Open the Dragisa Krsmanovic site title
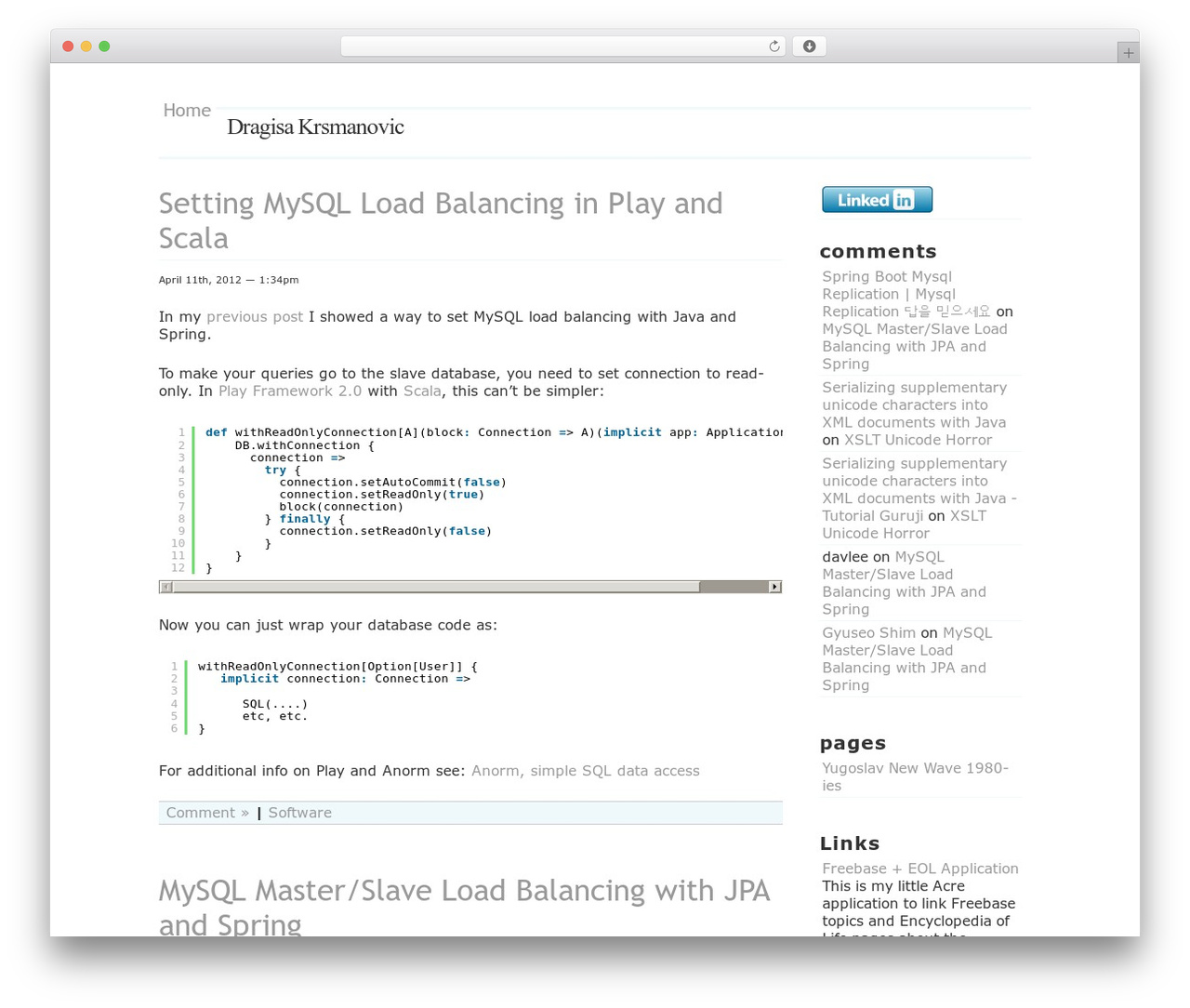 (x=315, y=126)
